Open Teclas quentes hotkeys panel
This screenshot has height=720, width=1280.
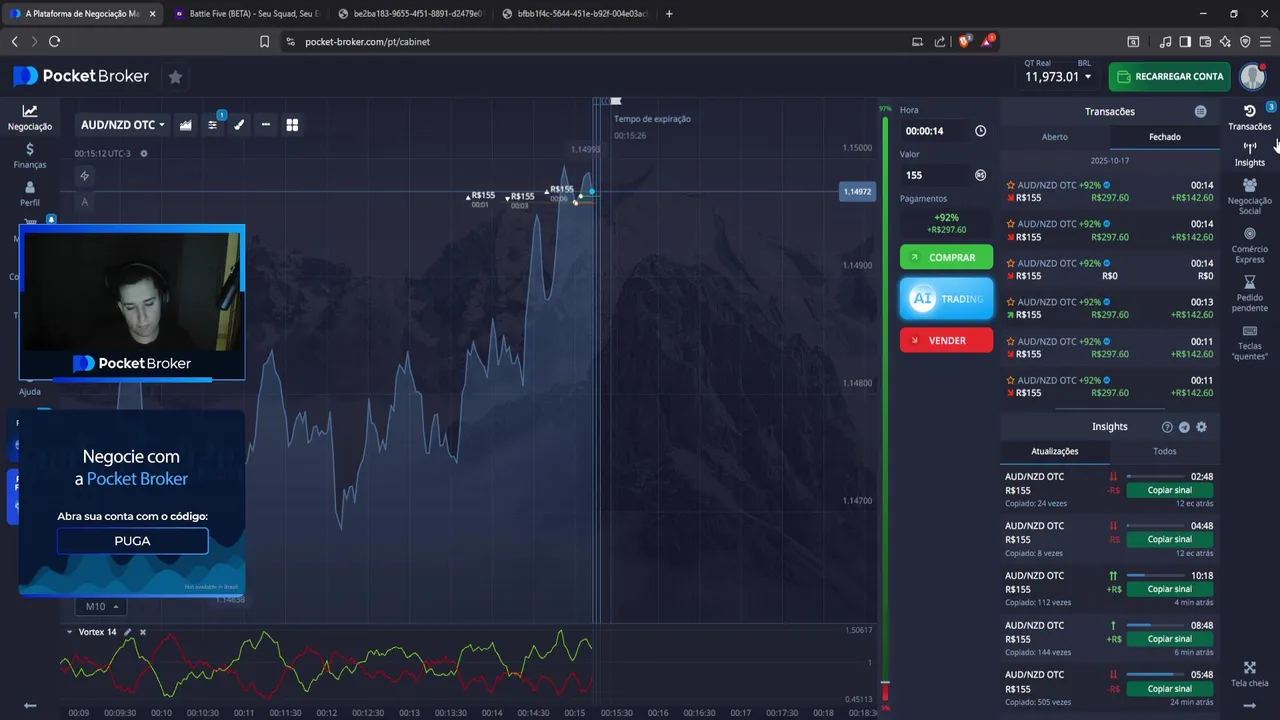(1250, 342)
